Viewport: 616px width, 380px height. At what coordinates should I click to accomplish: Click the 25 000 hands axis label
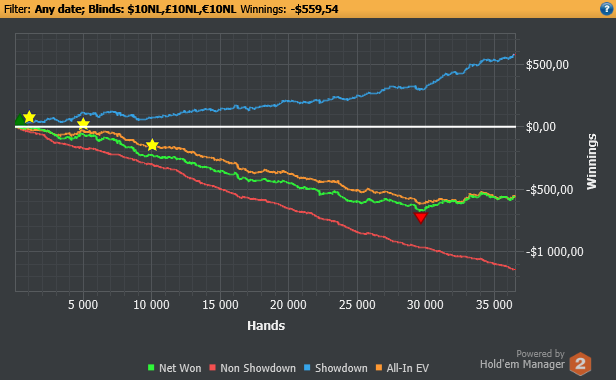[357, 305]
